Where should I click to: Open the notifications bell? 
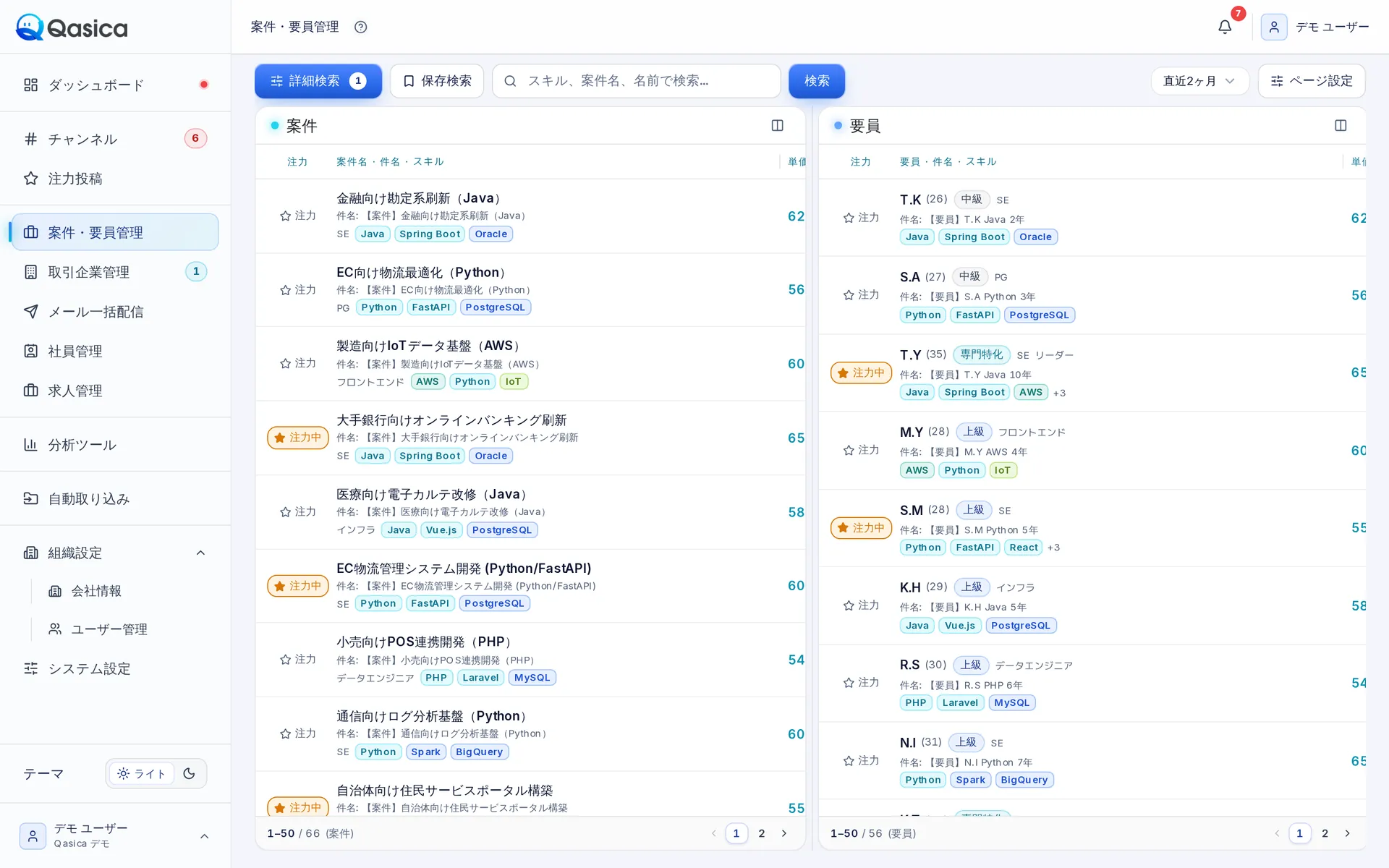tap(1224, 27)
